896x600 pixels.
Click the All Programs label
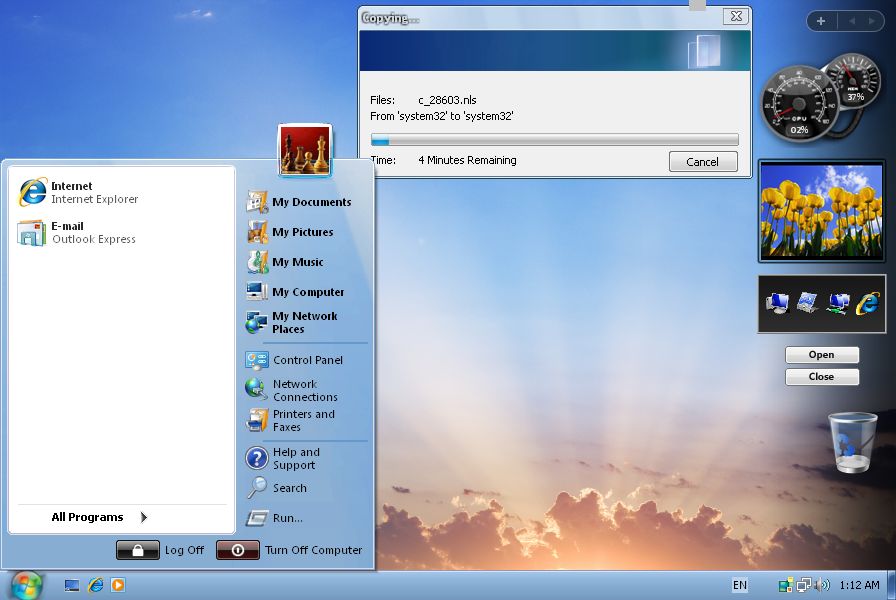click(87, 517)
